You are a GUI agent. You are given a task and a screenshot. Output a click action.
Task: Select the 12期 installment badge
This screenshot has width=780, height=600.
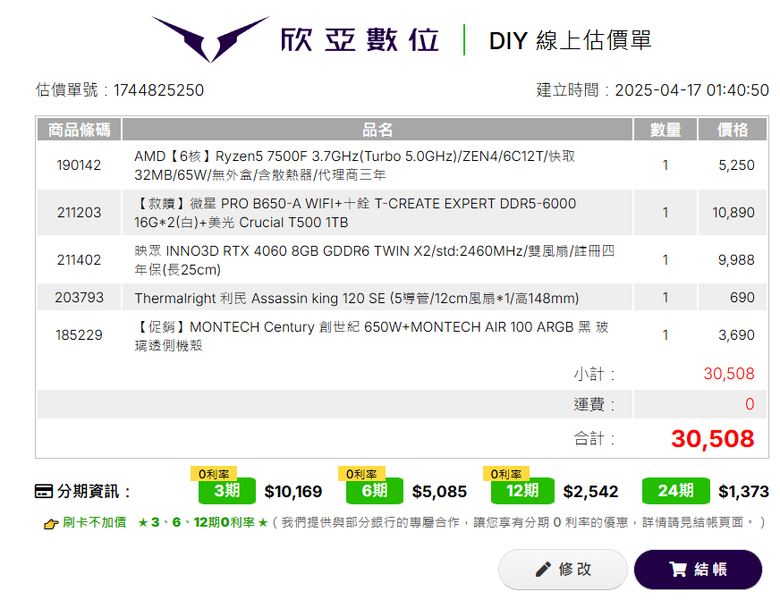[522, 491]
